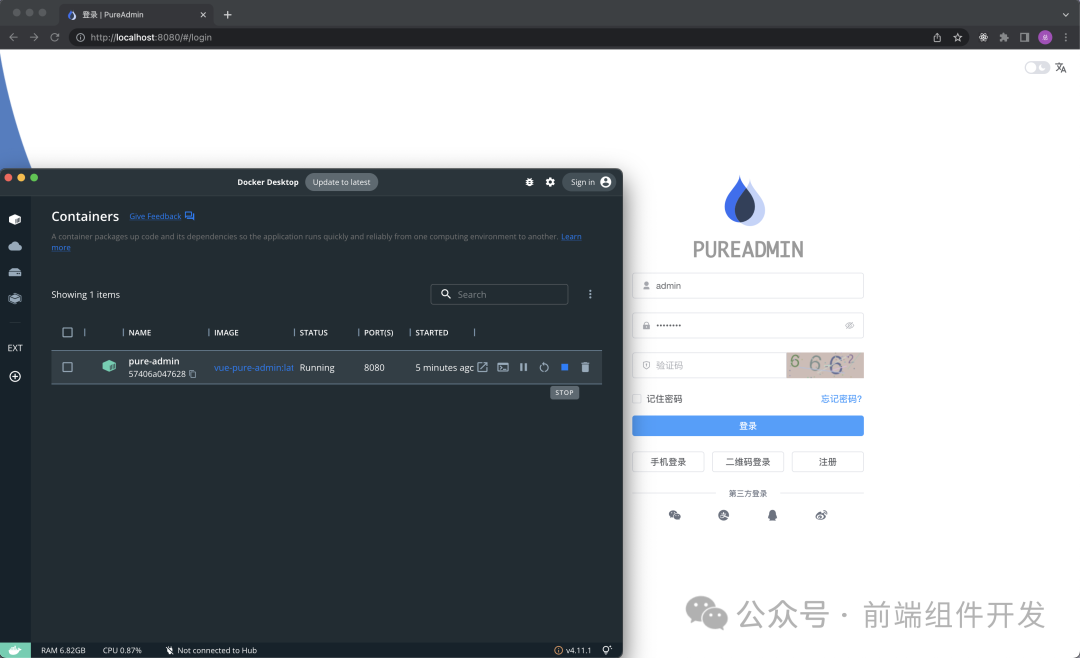Open the three-dot menu beside Search

click(590, 294)
